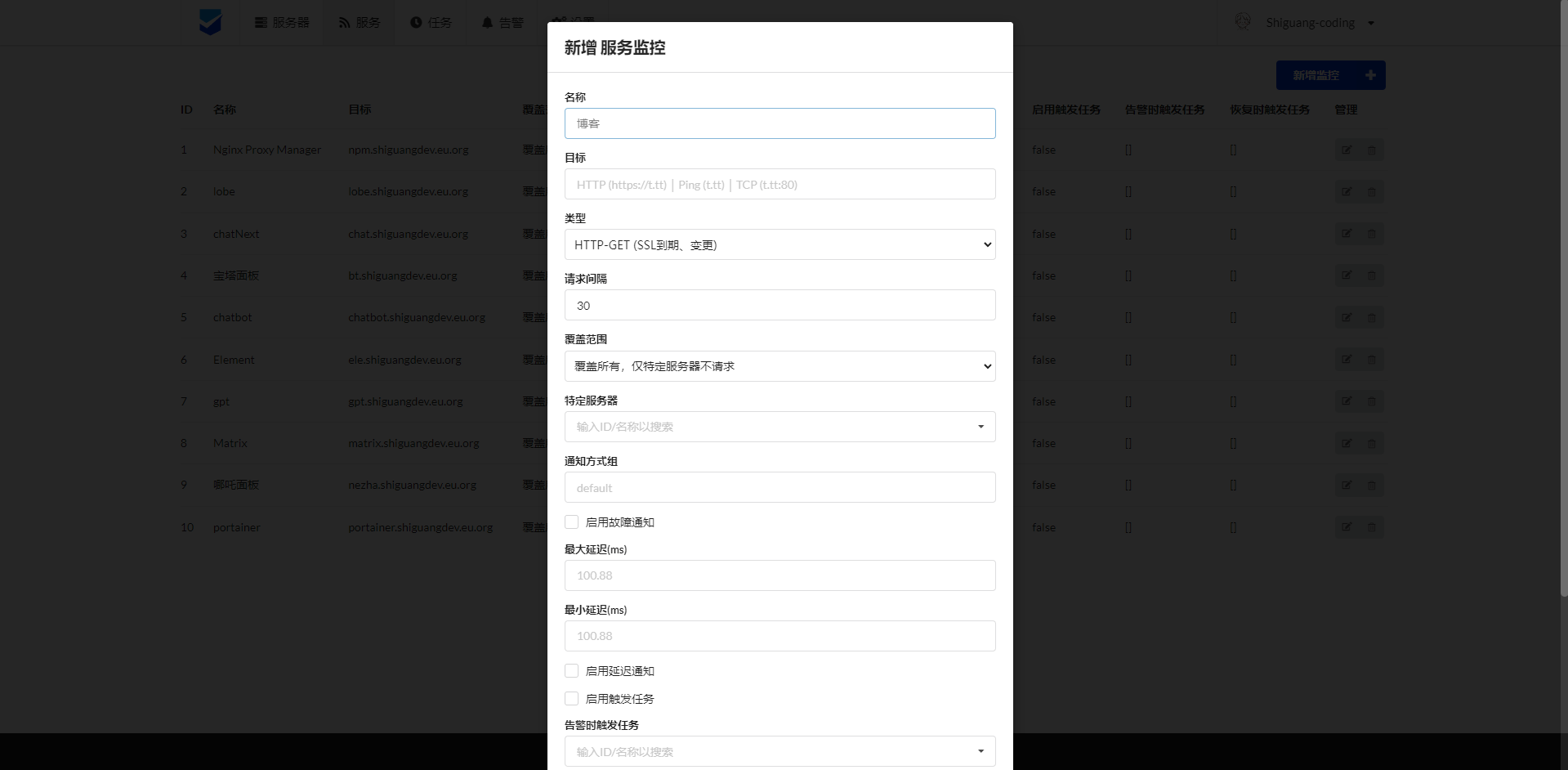Image resolution: width=1568 pixels, height=770 pixels.
Task: Click the chat.shiguangdev.eu.org target cell
Action: point(409,234)
